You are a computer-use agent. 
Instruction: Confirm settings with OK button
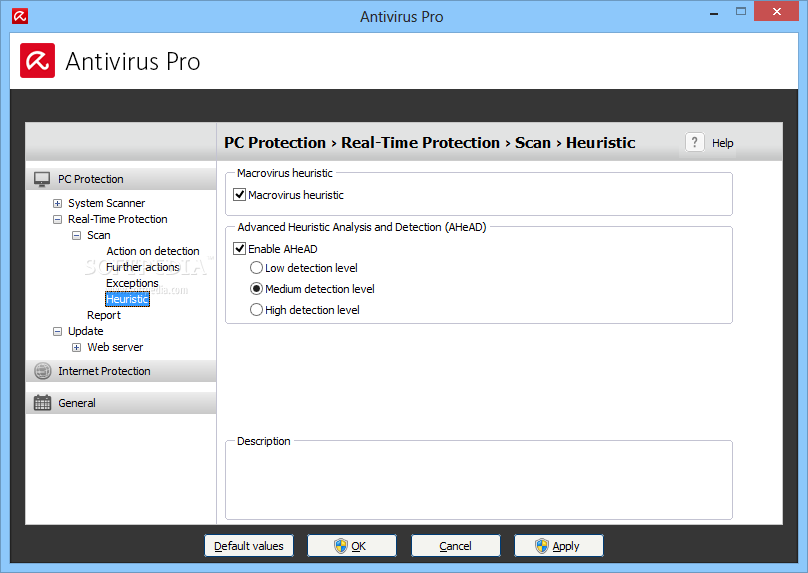coord(352,546)
